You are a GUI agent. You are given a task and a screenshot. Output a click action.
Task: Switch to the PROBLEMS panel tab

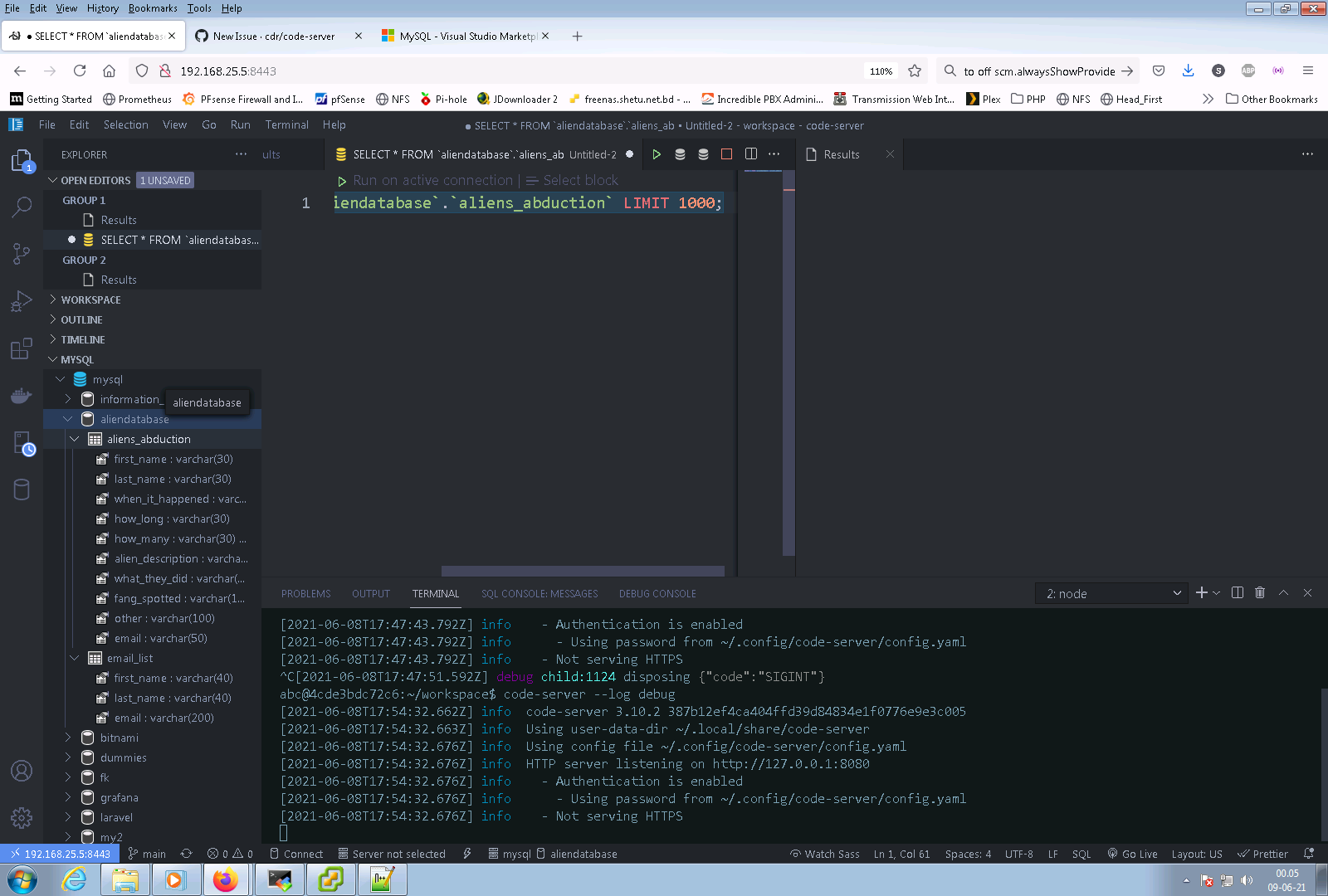(305, 594)
